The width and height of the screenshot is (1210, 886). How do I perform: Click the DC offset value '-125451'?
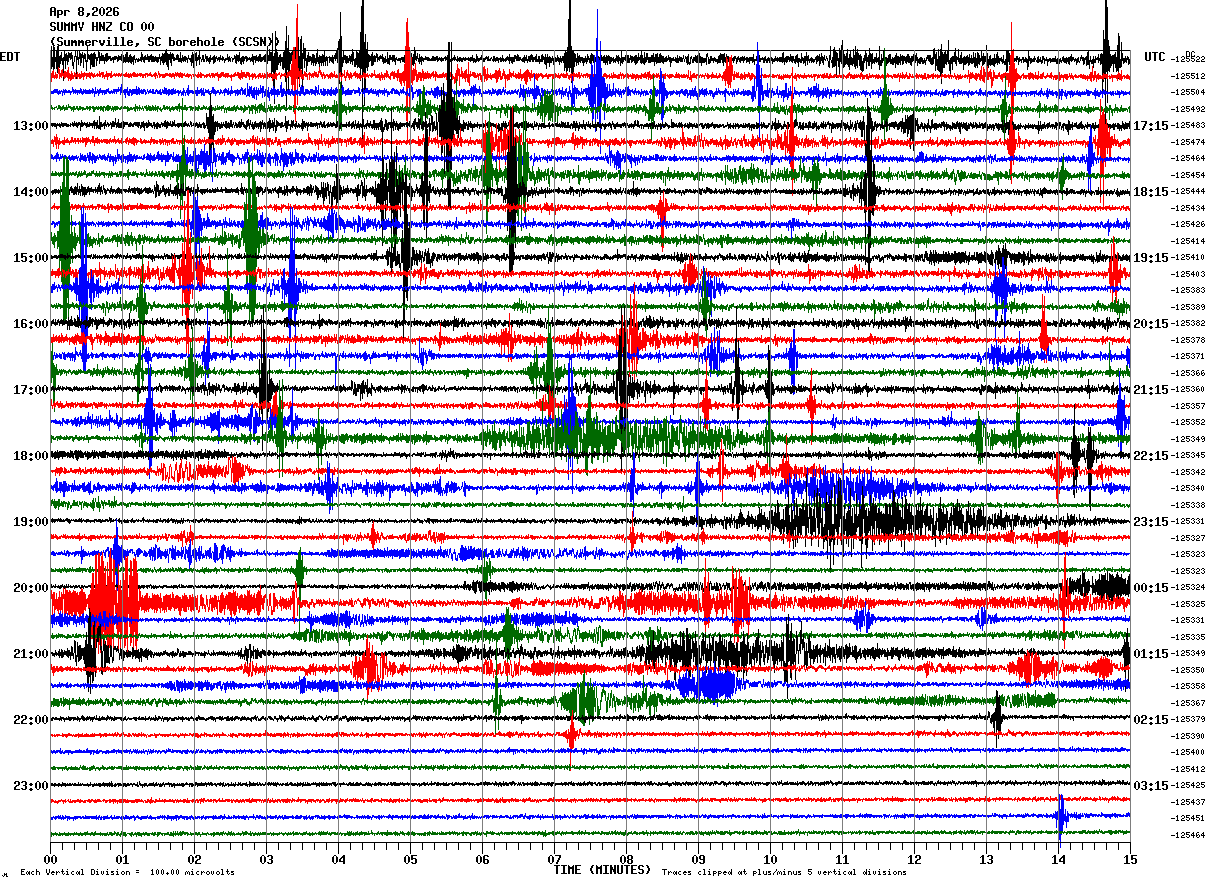click(x=1188, y=818)
